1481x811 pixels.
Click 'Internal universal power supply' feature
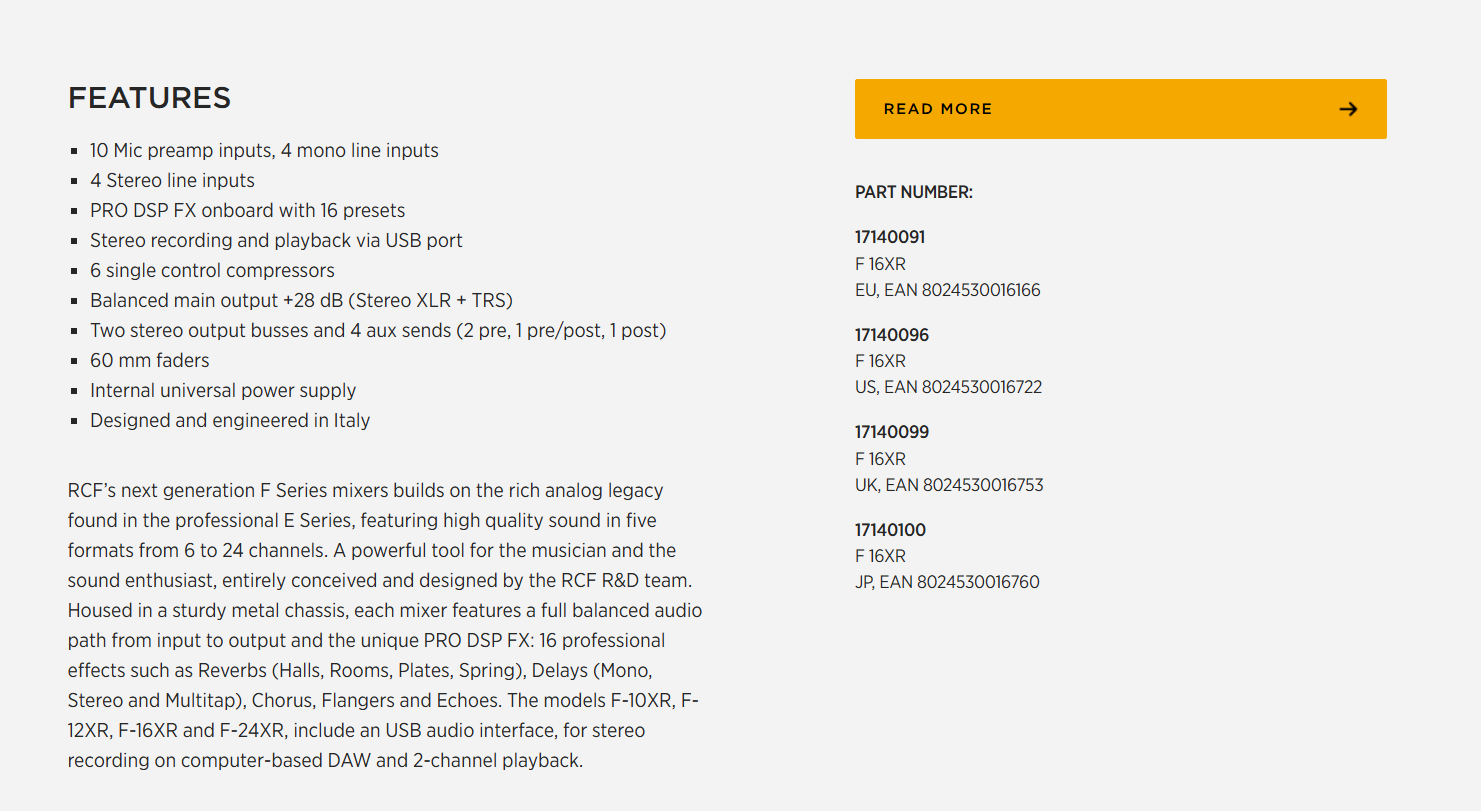(x=223, y=391)
